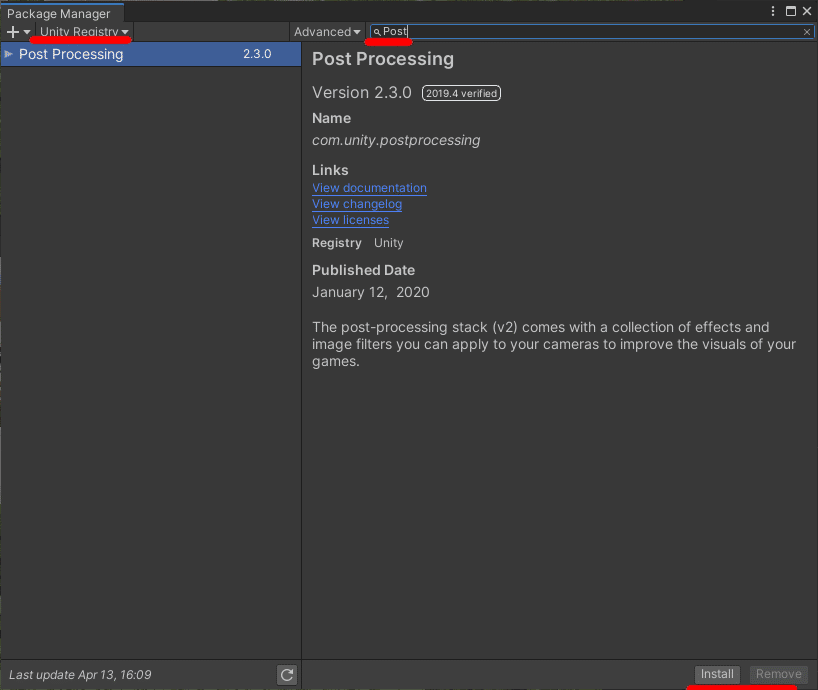Open the Unity Registry scope dropdown

[84, 32]
